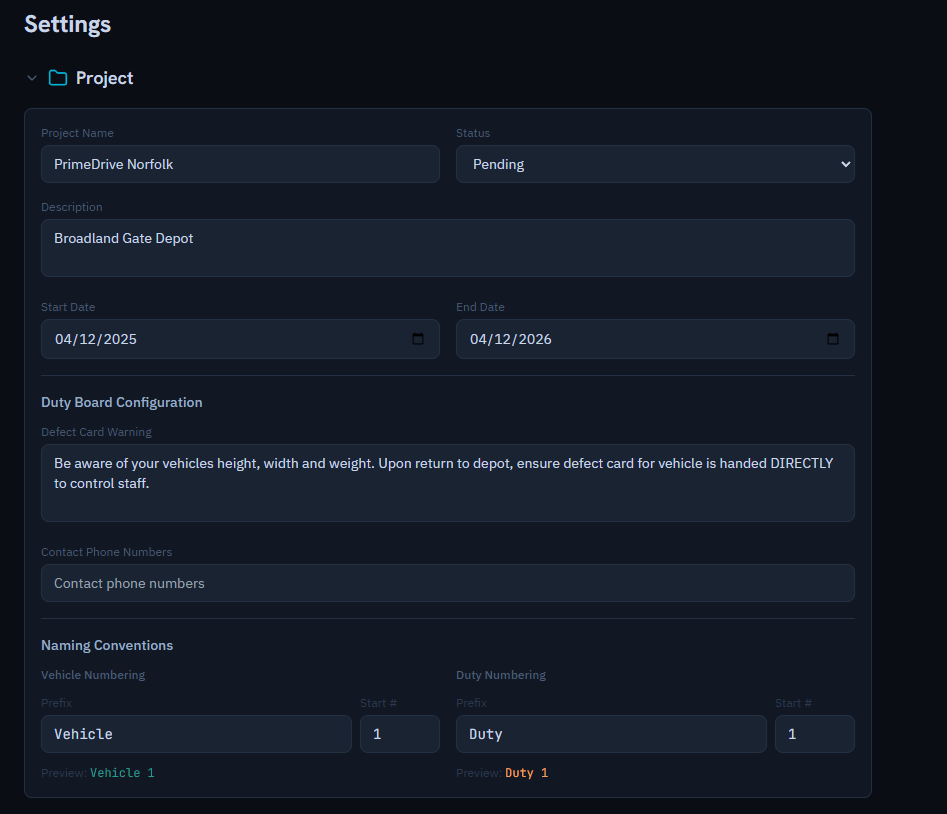947x814 pixels.
Task: Click the Settings page heading
Action: click(x=67, y=24)
